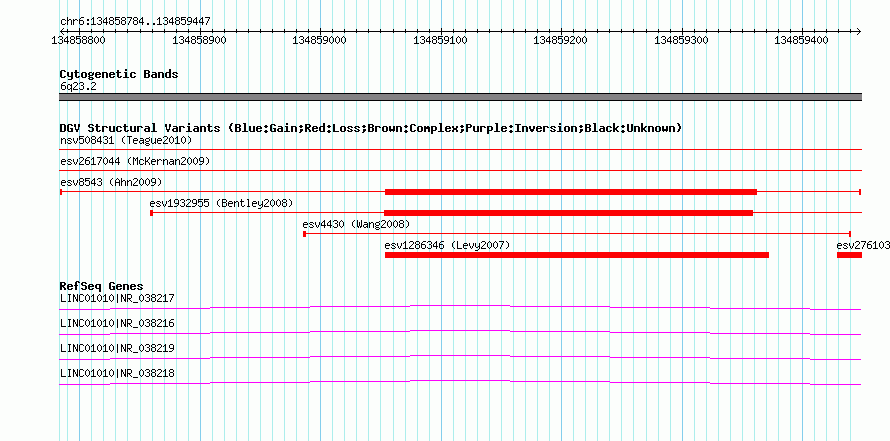
Task: Click the esv4430 thin red variant line
Action: click(x=577, y=234)
